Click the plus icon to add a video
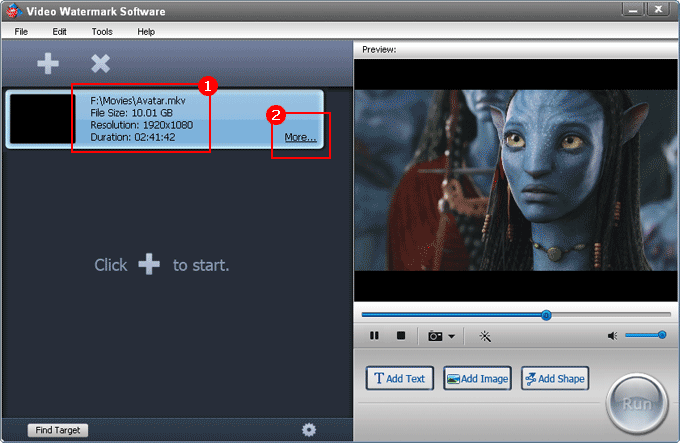 (x=48, y=64)
